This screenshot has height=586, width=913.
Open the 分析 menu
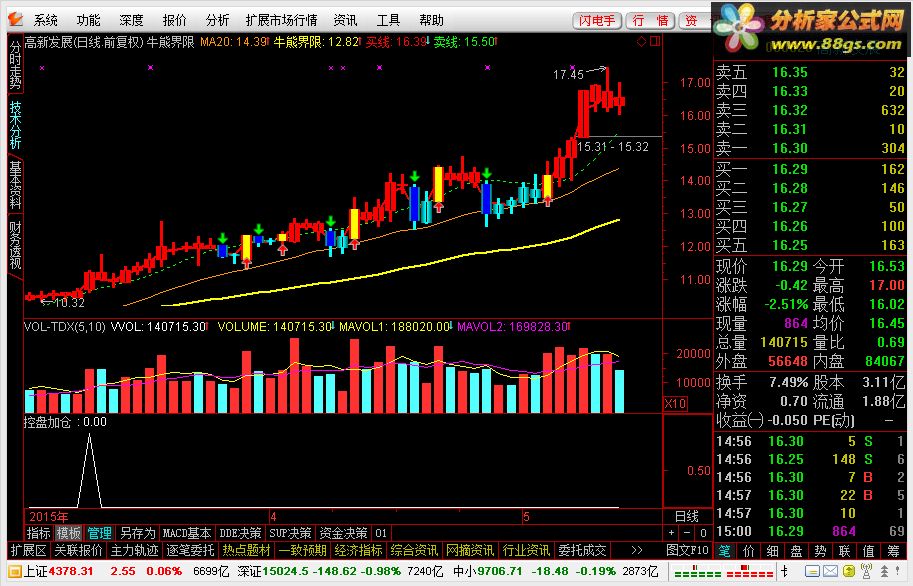(218, 20)
